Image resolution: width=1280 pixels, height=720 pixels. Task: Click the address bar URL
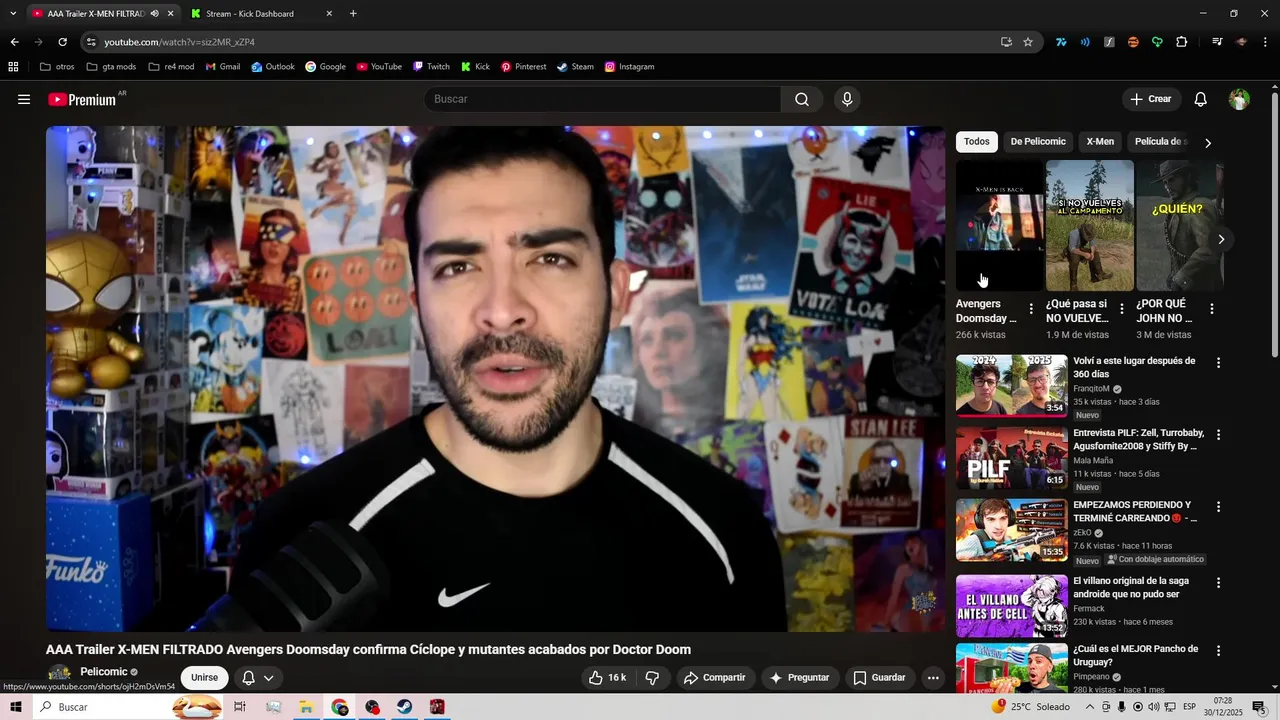tap(180, 42)
